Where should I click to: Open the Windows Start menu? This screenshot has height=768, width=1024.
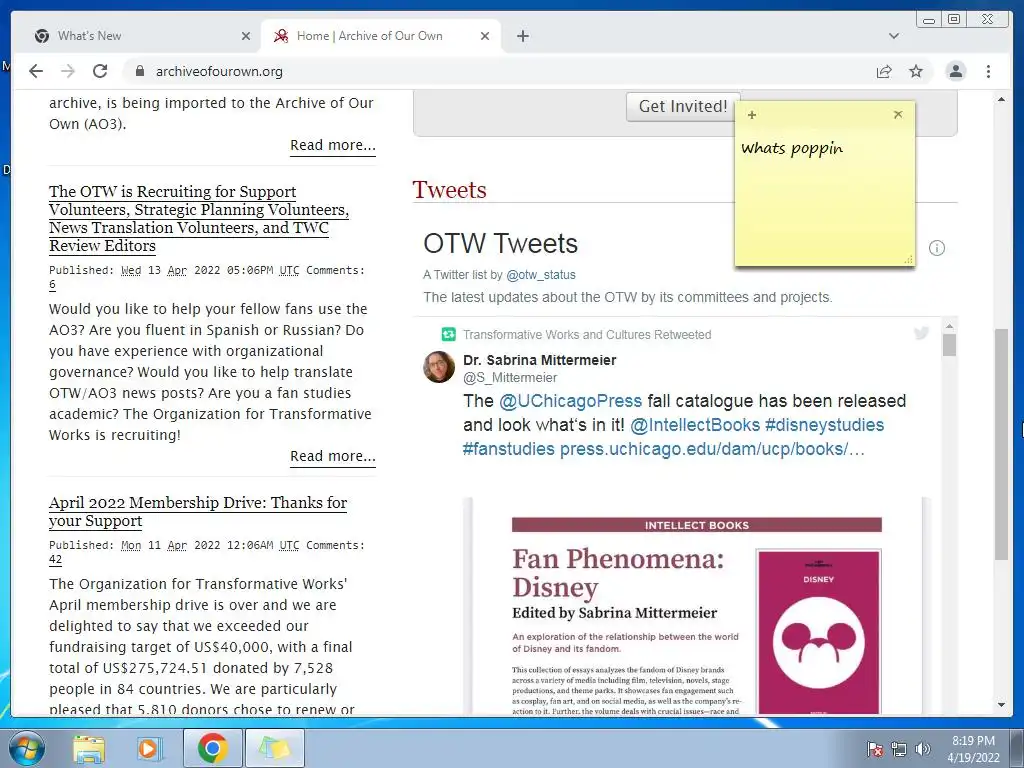(27, 748)
